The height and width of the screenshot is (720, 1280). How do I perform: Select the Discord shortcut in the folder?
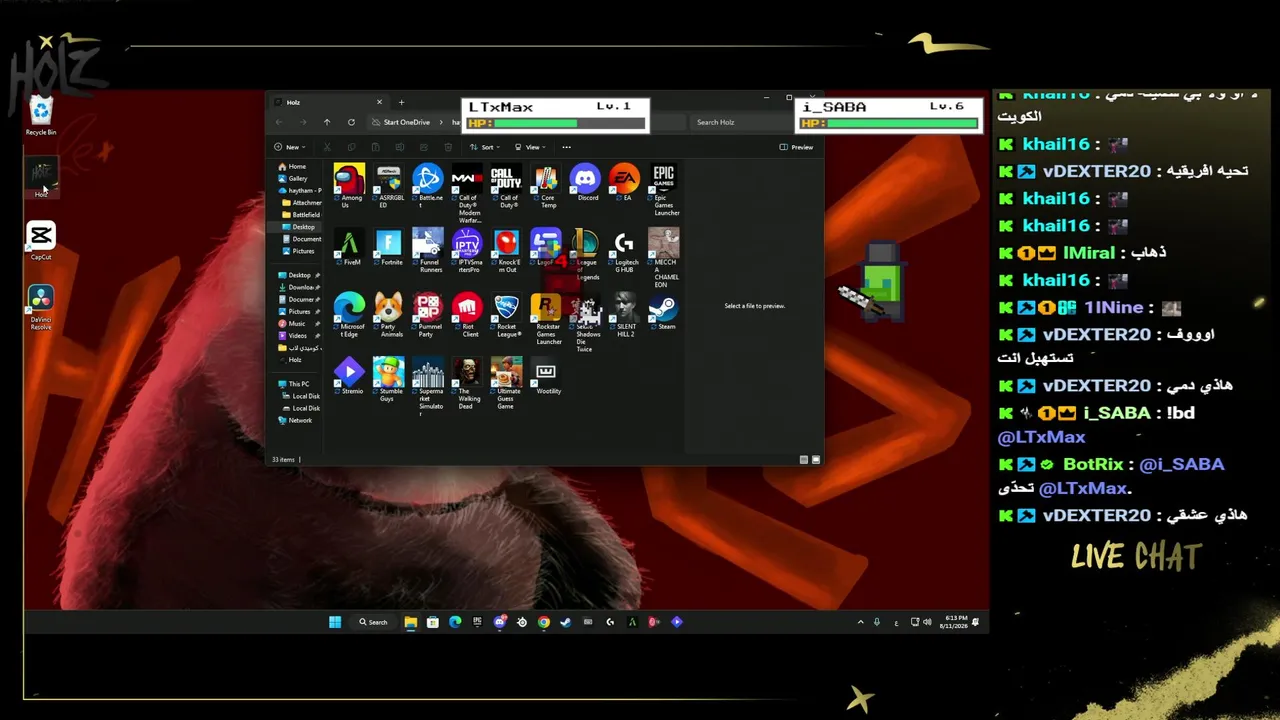pos(585,182)
